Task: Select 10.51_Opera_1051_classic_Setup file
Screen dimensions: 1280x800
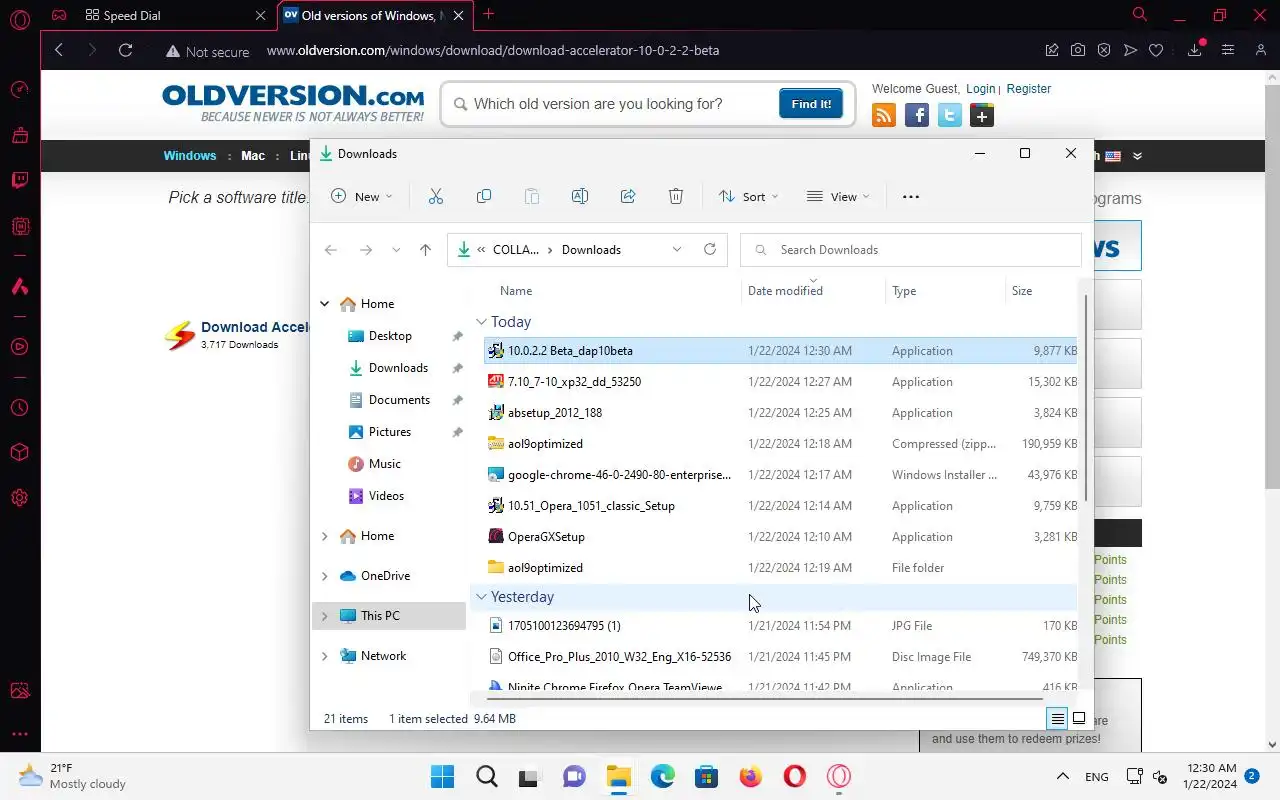Action: pyautogui.click(x=780, y=506)
